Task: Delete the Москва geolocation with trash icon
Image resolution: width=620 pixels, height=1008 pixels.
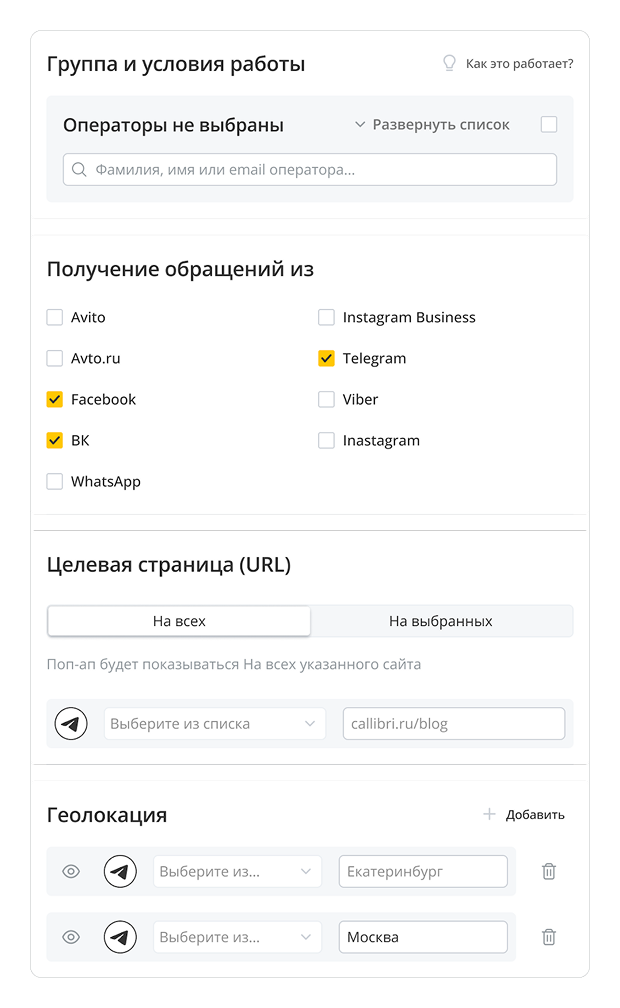Action: pyautogui.click(x=548, y=937)
